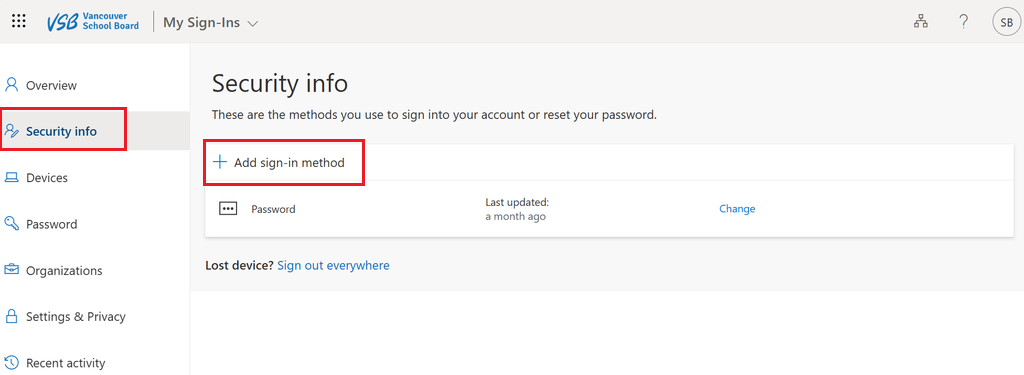
Task: Expand the My Sign-Ins dropdown chevron
Action: click(x=253, y=23)
